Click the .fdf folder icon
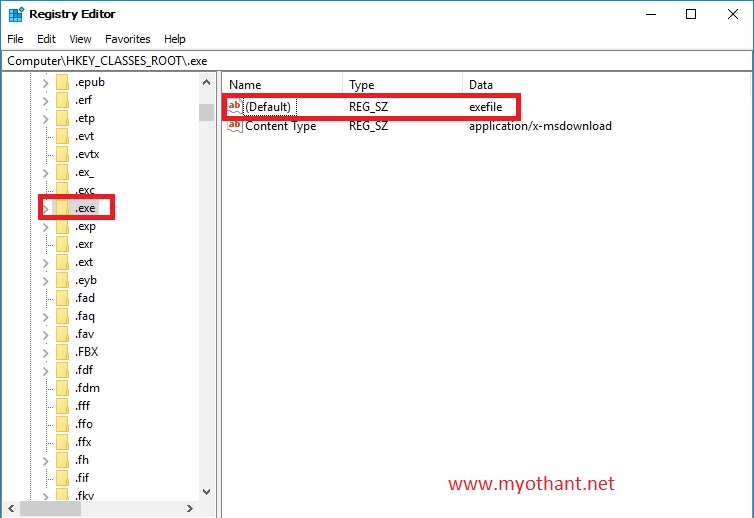 click(x=63, y=370)
